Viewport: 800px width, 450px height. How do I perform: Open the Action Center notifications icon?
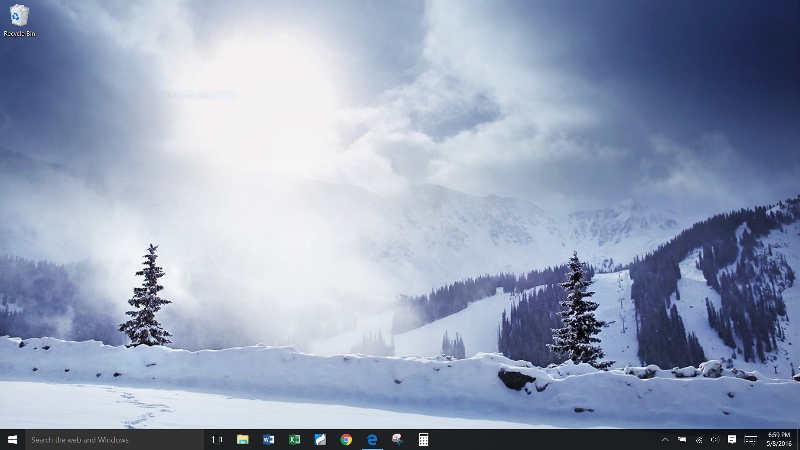tap(732, 439)
